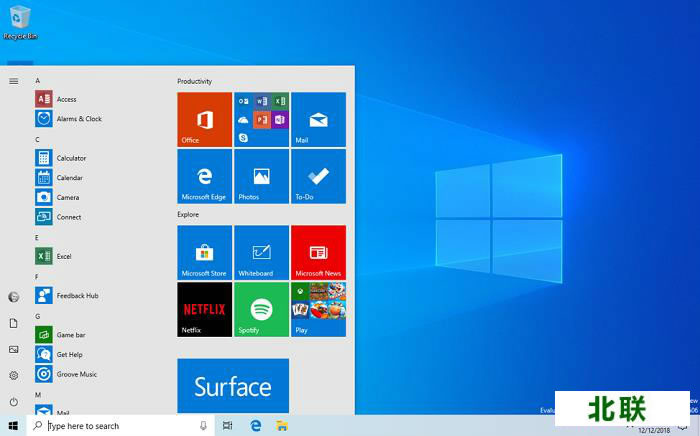Expand the Start menu hamburger button
Image resolution: width=700 pixels, height=436 pixels.
coord(13,81)
